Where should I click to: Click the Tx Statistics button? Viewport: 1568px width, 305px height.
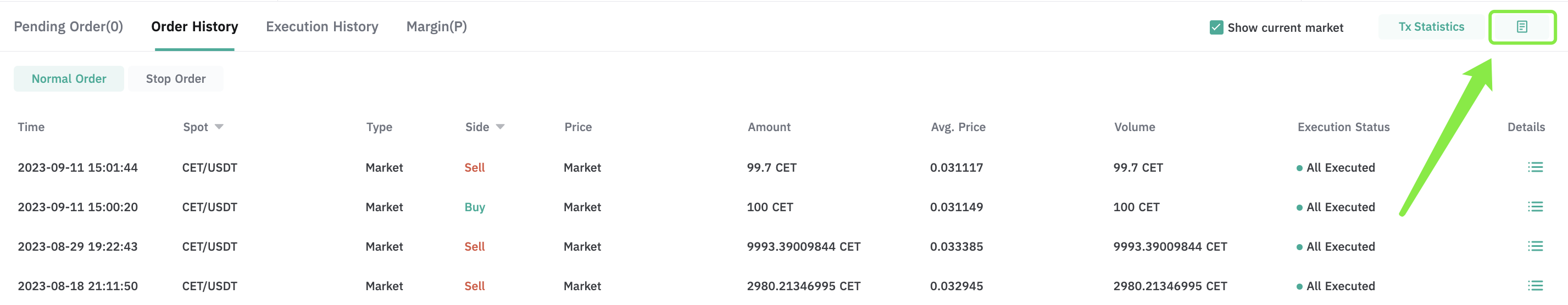(1431, 27)
